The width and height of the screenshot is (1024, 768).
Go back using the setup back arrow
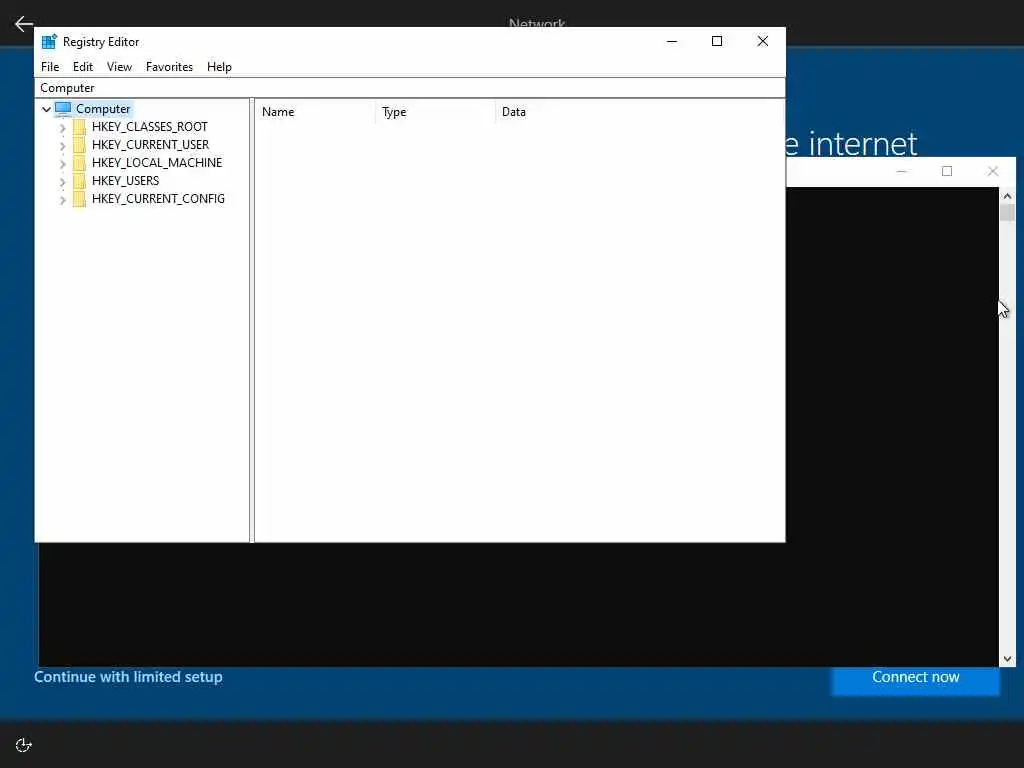click(x=24, y=24)
